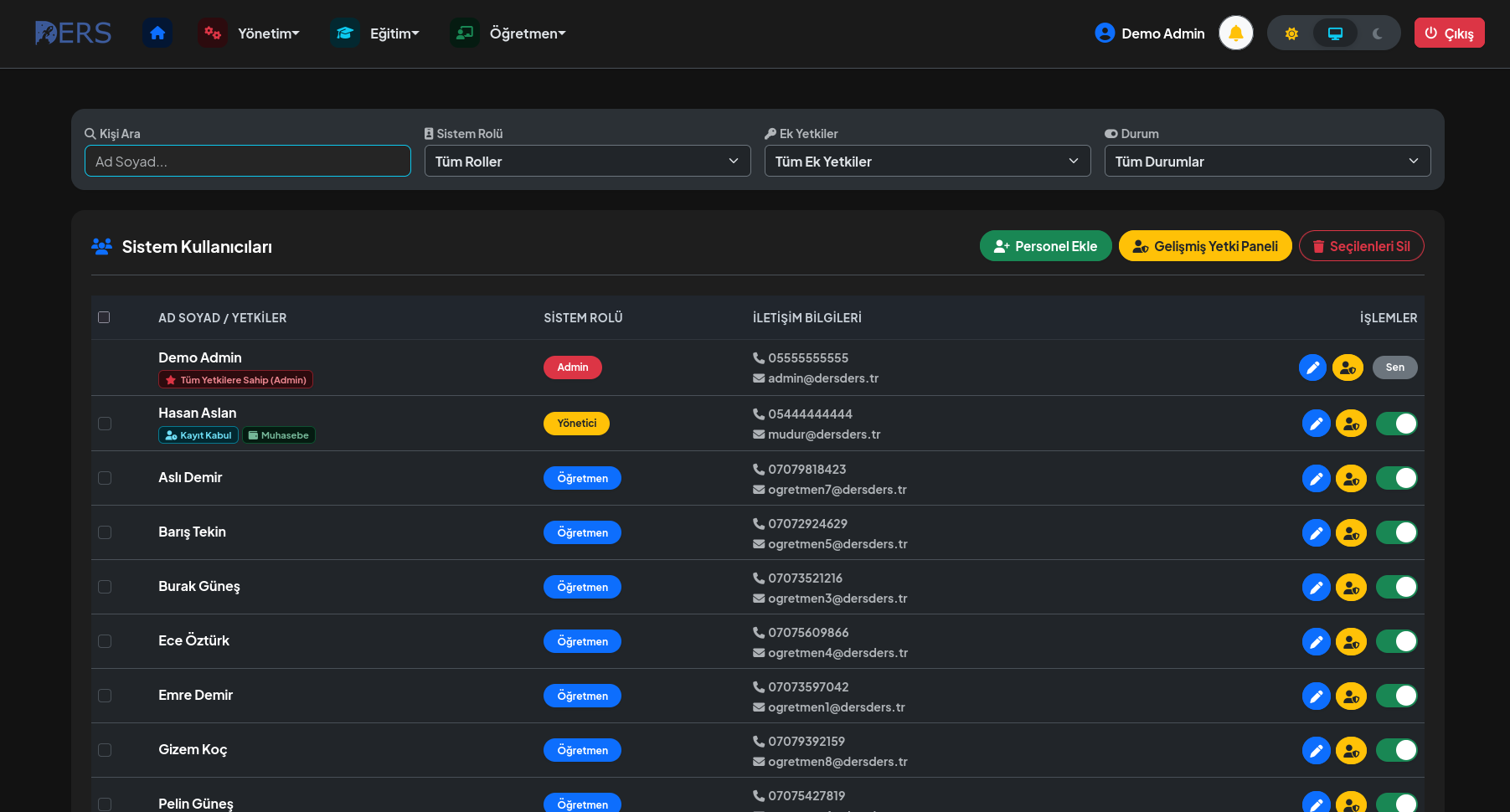Click the Personel Ekle button

[x=1045, y=246]
